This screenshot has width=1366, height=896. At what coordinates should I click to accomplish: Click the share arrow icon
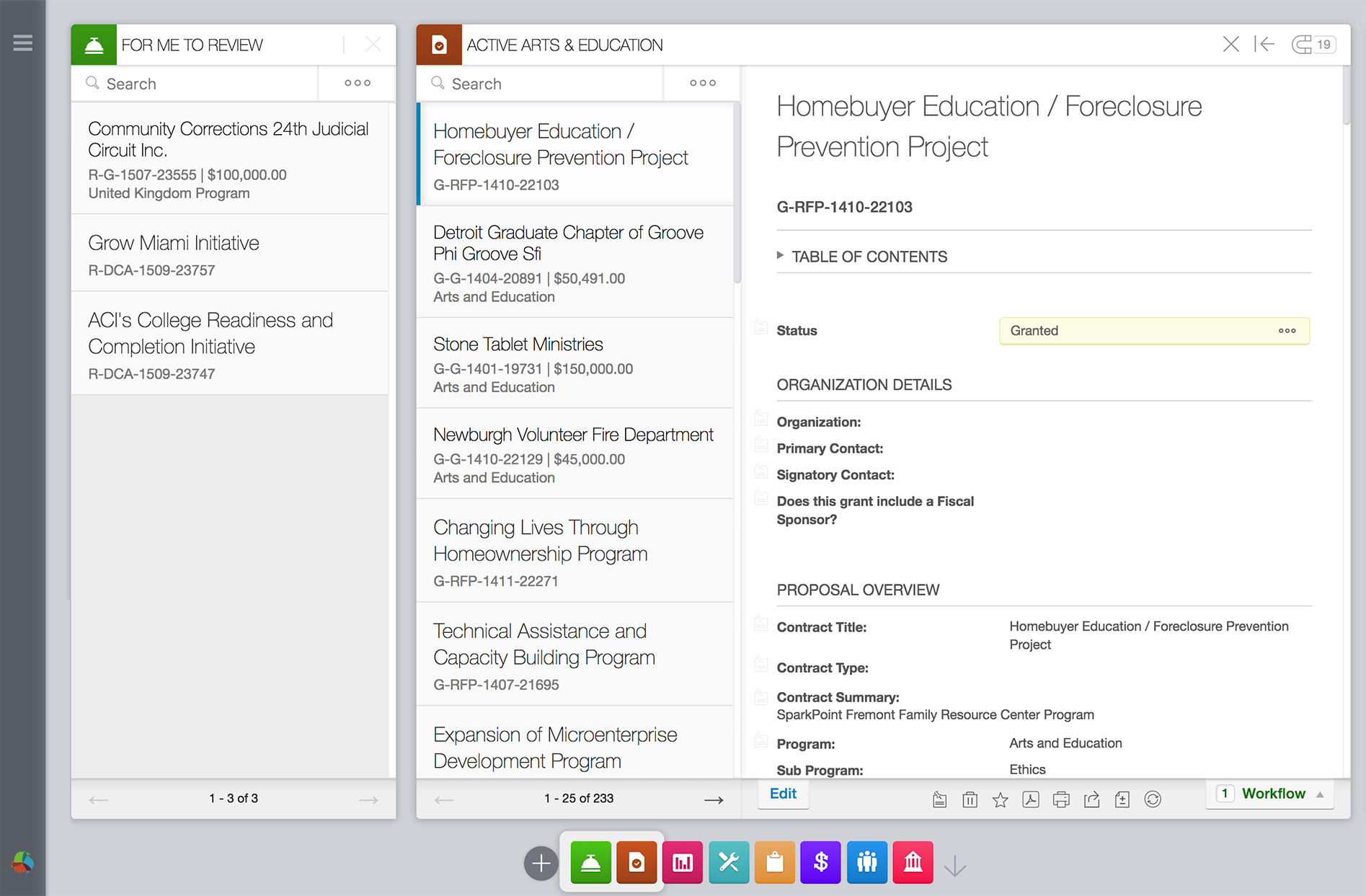pyautogui.click(x=1091, y=799)
